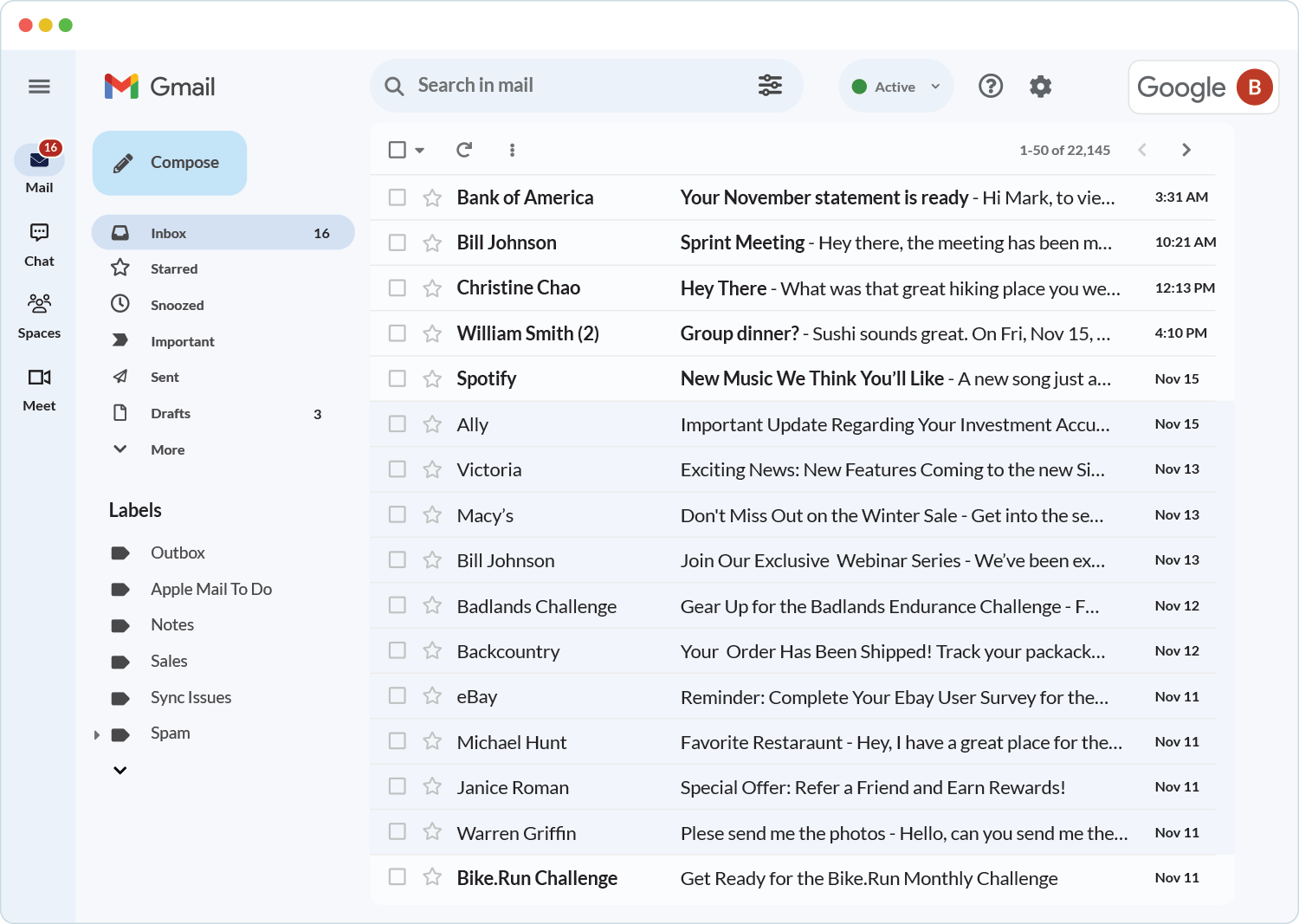Open the main menu hamburger icon

(39, 87)
